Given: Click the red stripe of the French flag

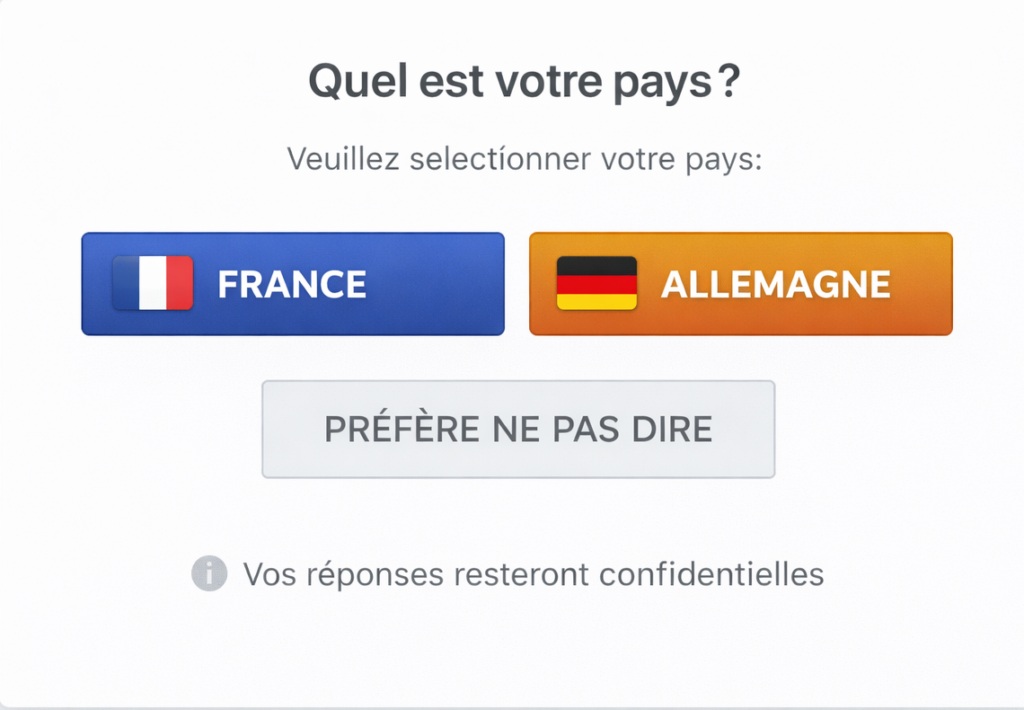Looking at the screenshot, I should coord(180,283).
